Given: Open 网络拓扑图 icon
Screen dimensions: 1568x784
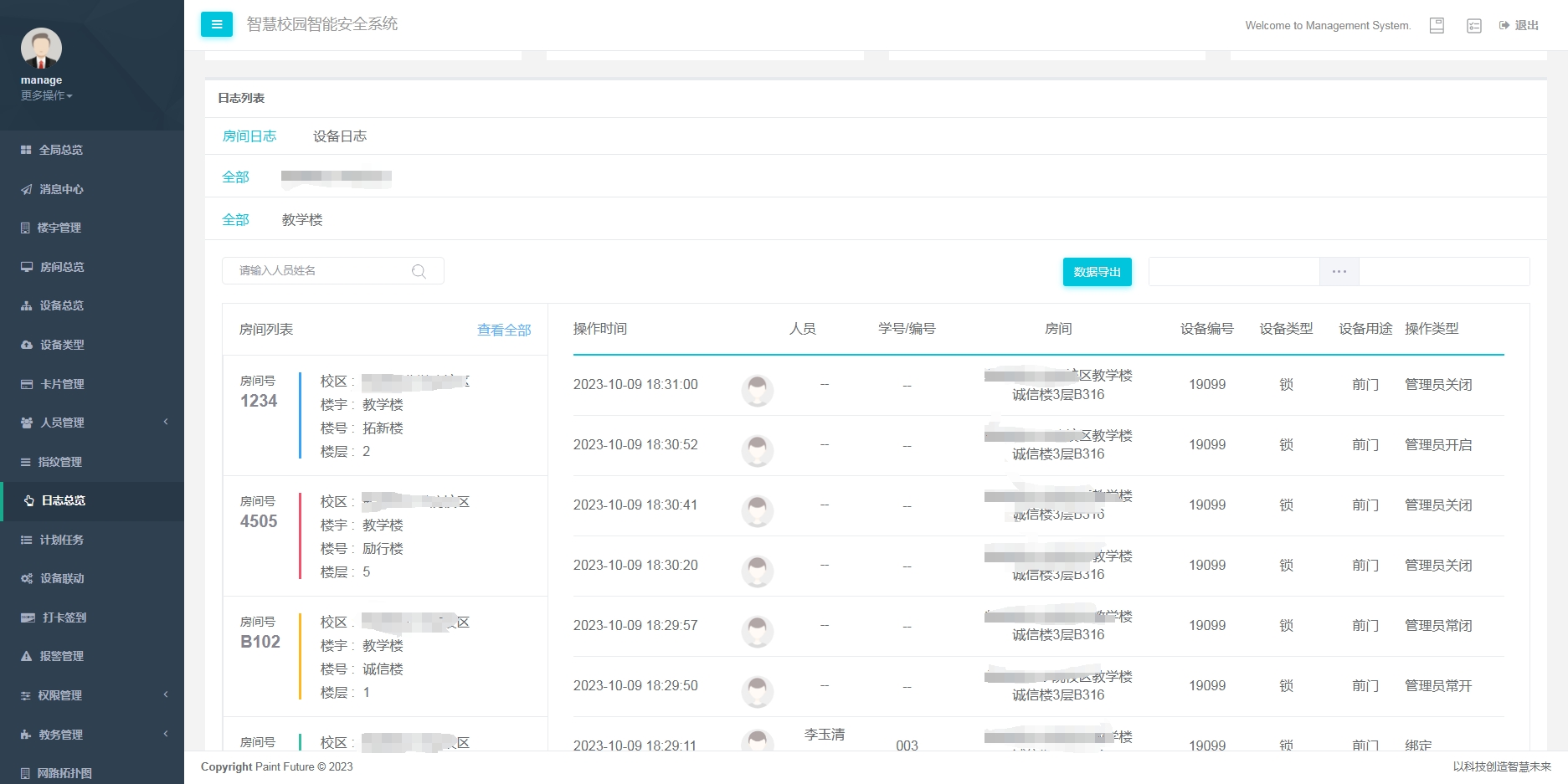Looking at the screenshot, I should click(x=25, y=773).
